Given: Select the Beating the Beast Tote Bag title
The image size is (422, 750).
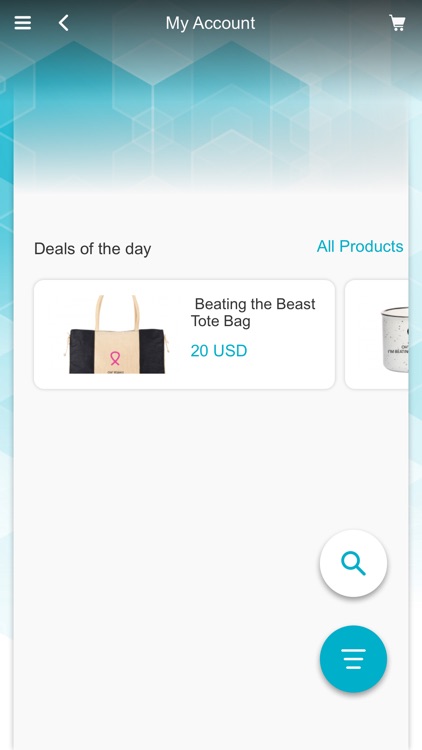Looking at the screenshot, I should click(254, 312).
